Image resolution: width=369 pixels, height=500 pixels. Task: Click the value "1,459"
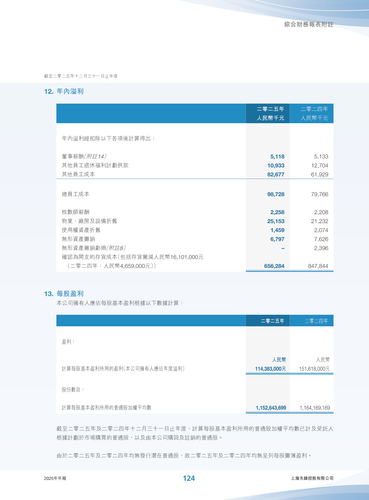pos(277,230)
